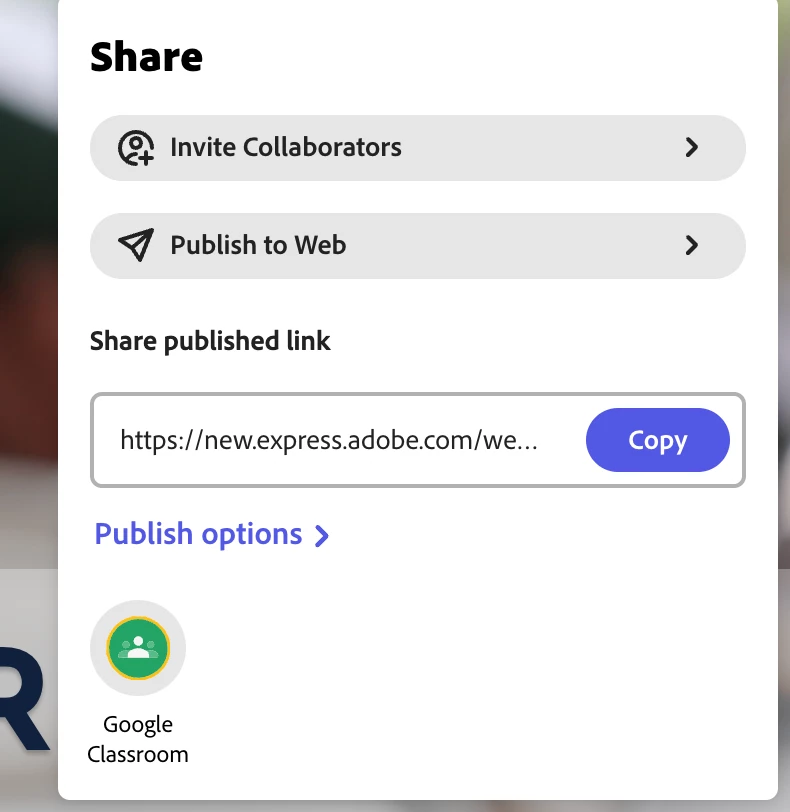Click the paper plane Publish icon
The image size is (790, 812).
136,245
